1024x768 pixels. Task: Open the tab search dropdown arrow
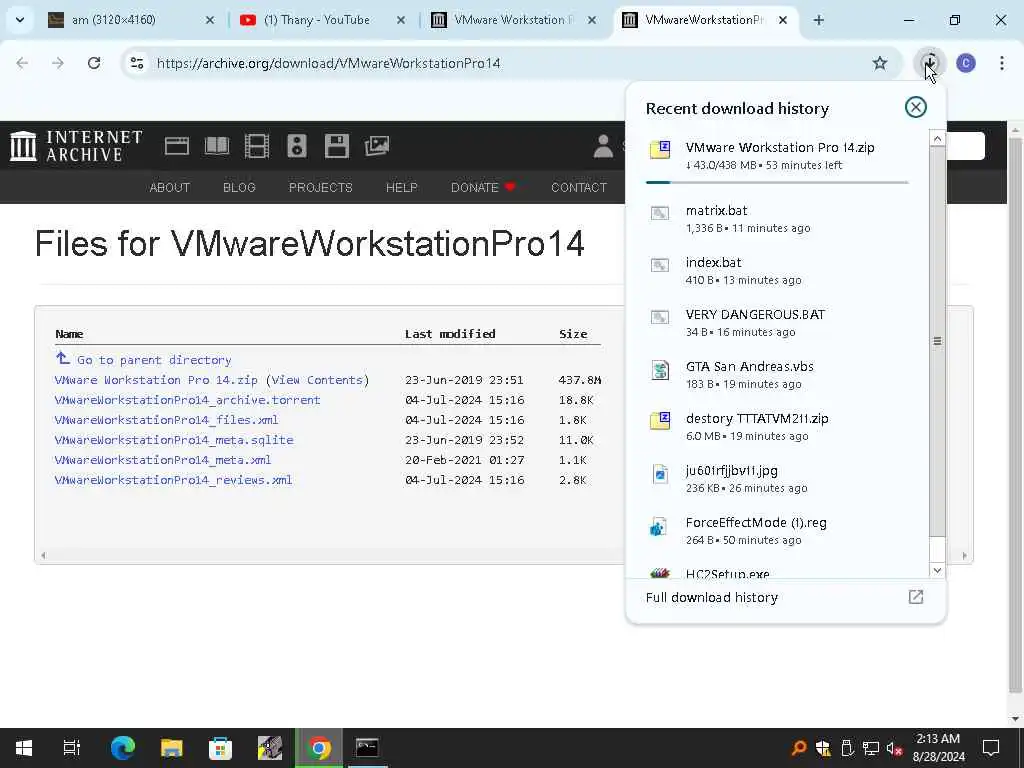20,20
